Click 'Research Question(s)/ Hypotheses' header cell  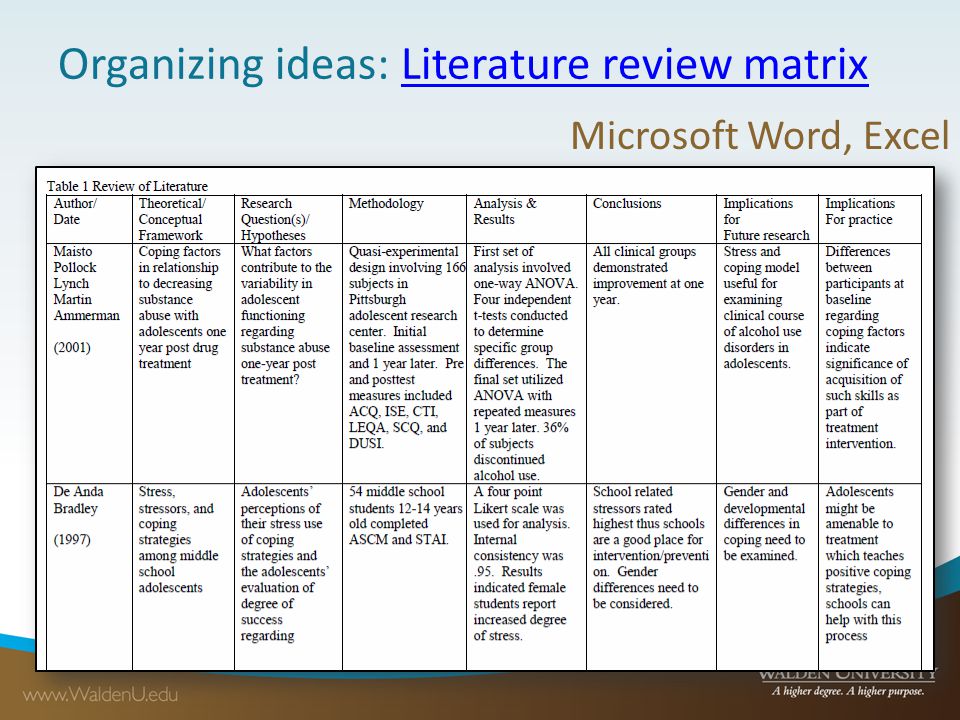(288, 219)
